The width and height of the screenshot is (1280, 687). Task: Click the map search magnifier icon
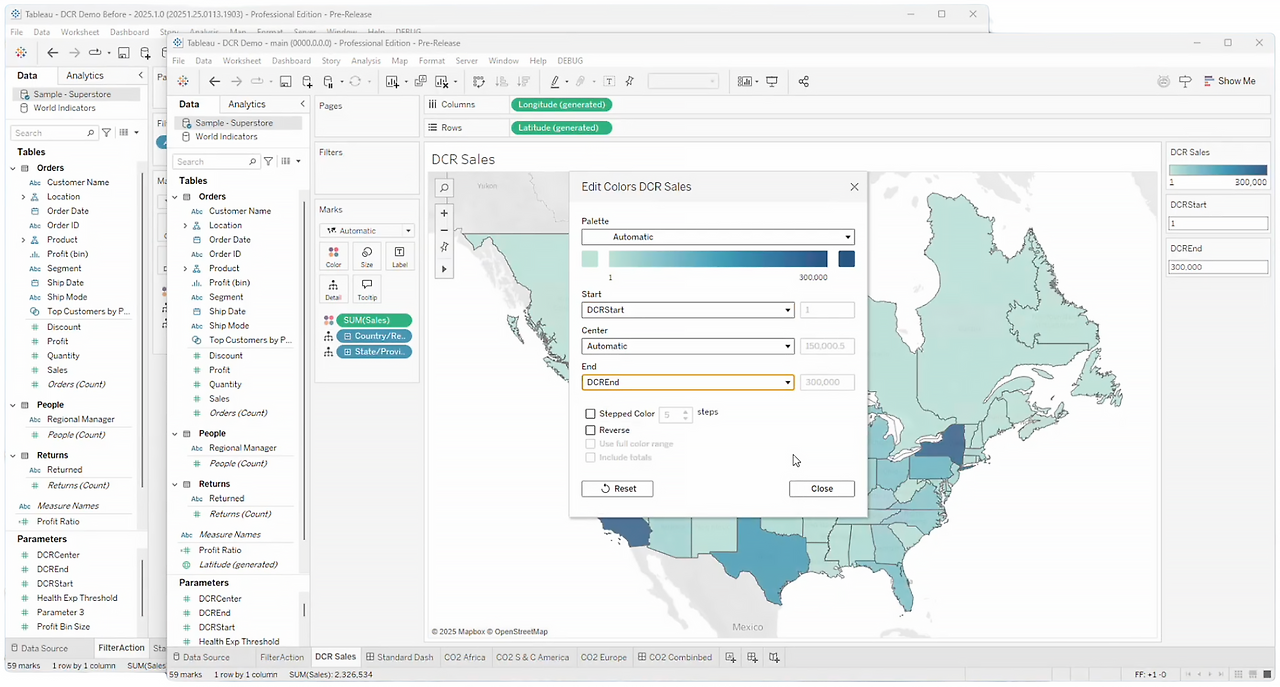444,188
